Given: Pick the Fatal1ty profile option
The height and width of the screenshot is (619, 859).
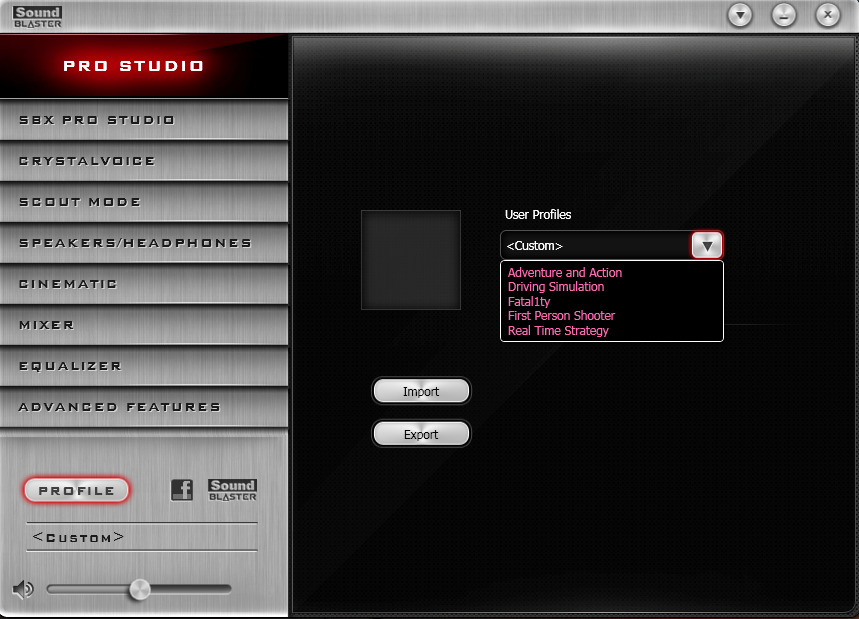Looking at the screenshot, I should click(529, 301).
